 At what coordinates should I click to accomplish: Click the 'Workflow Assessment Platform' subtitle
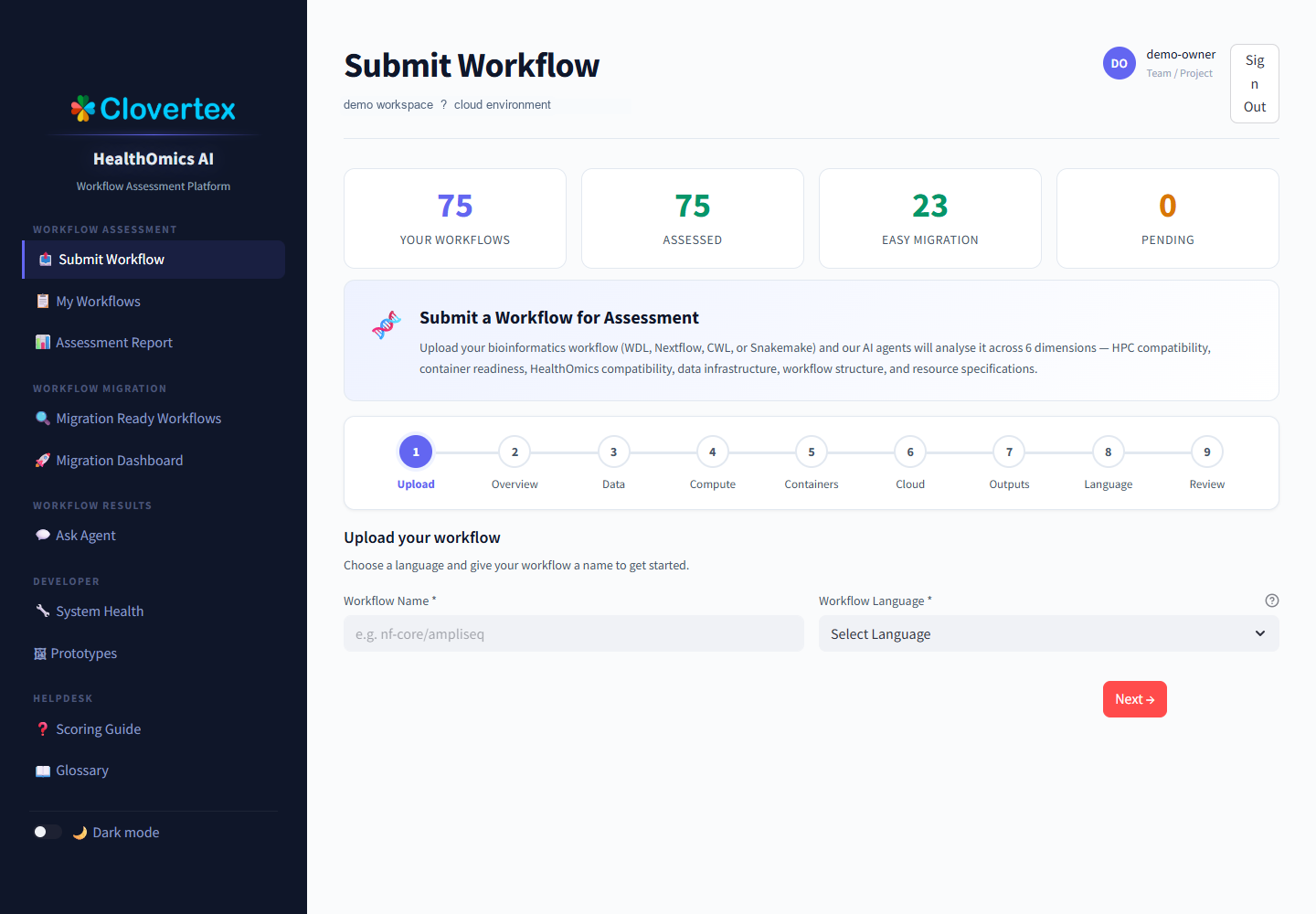(x=154, y=186)
